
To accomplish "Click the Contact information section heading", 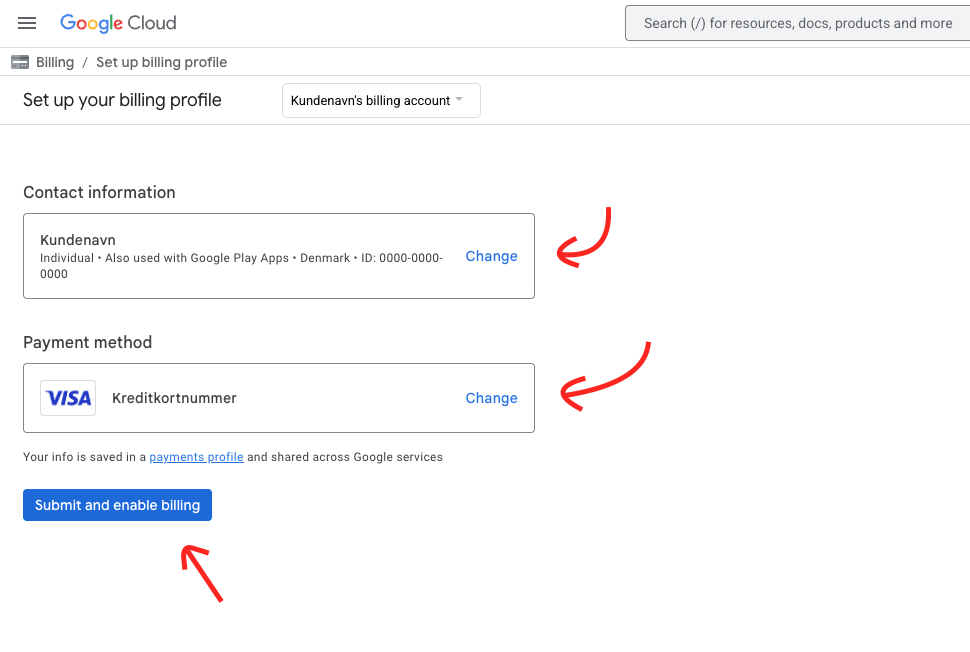I will coord(99,192).
